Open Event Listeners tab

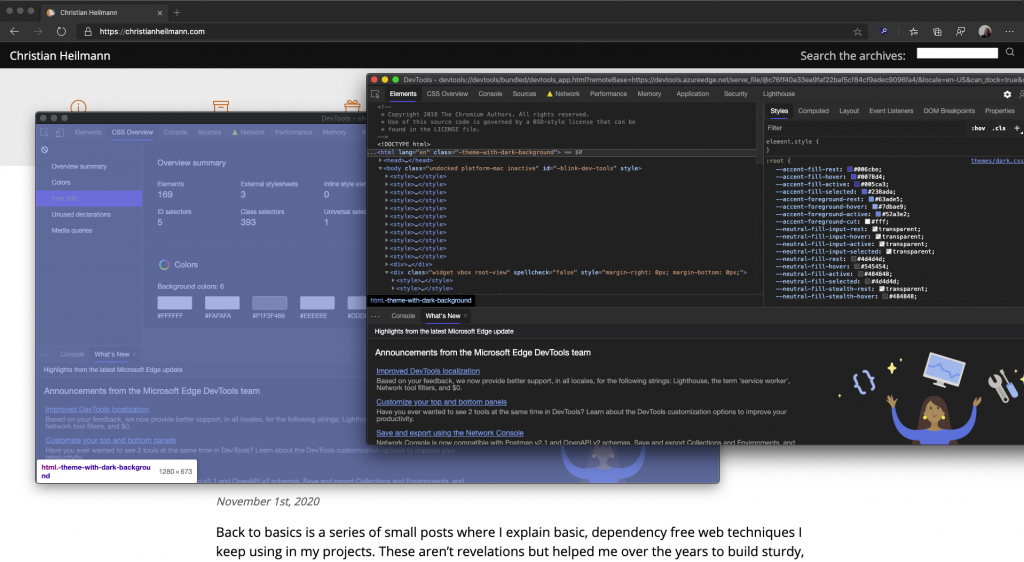[891, 111]
